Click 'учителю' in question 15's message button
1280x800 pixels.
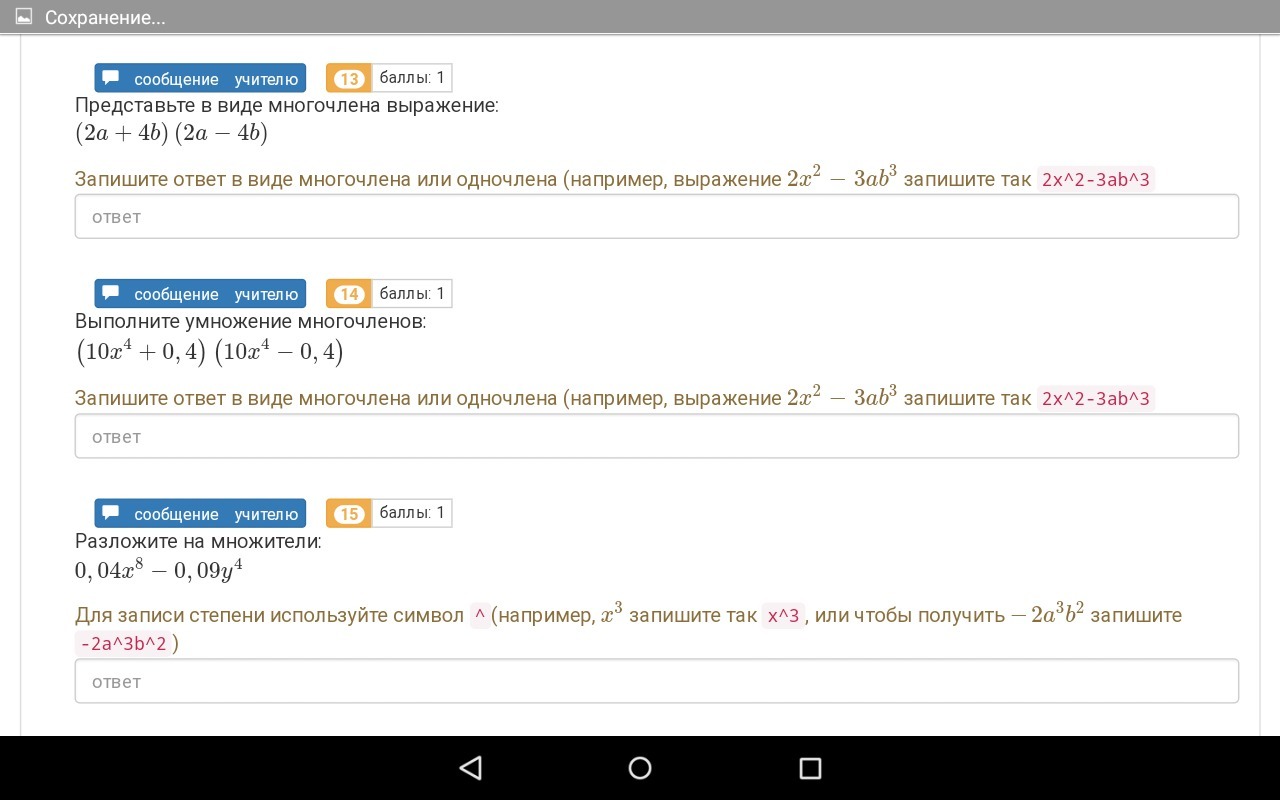[x=266, y=514]
